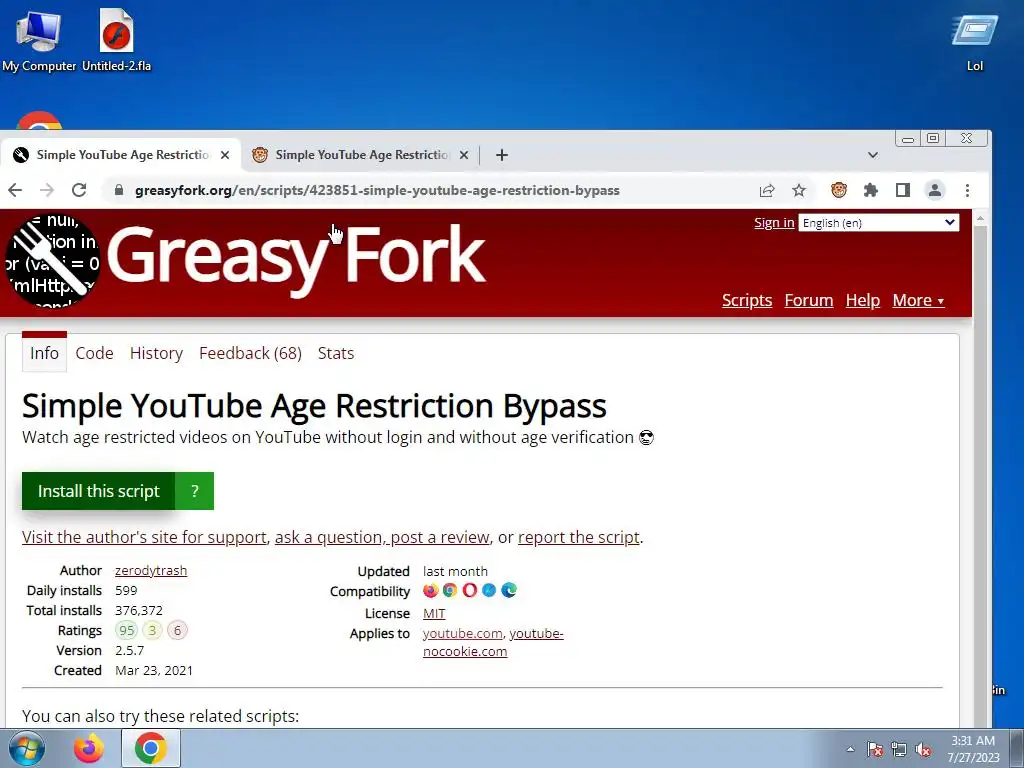Viewport: 1024px width, 768px height.
Task: Click the browser forward arrow
Action: point(47,190)
